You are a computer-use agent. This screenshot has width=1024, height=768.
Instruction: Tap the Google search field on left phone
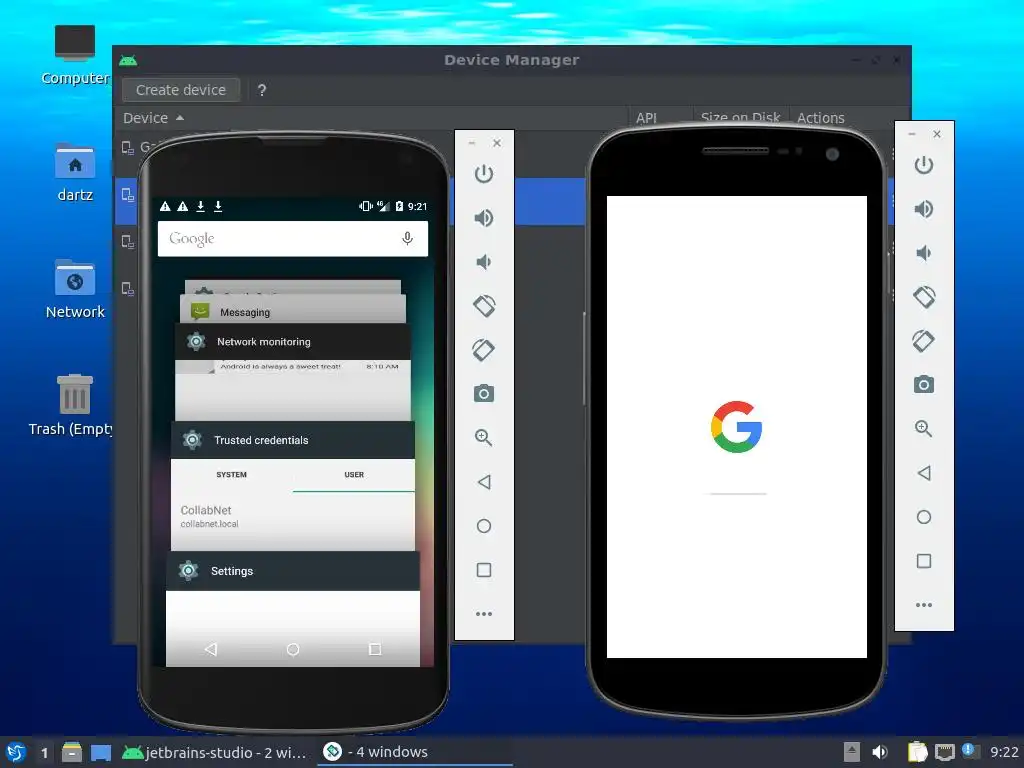(x=293, y=238)
